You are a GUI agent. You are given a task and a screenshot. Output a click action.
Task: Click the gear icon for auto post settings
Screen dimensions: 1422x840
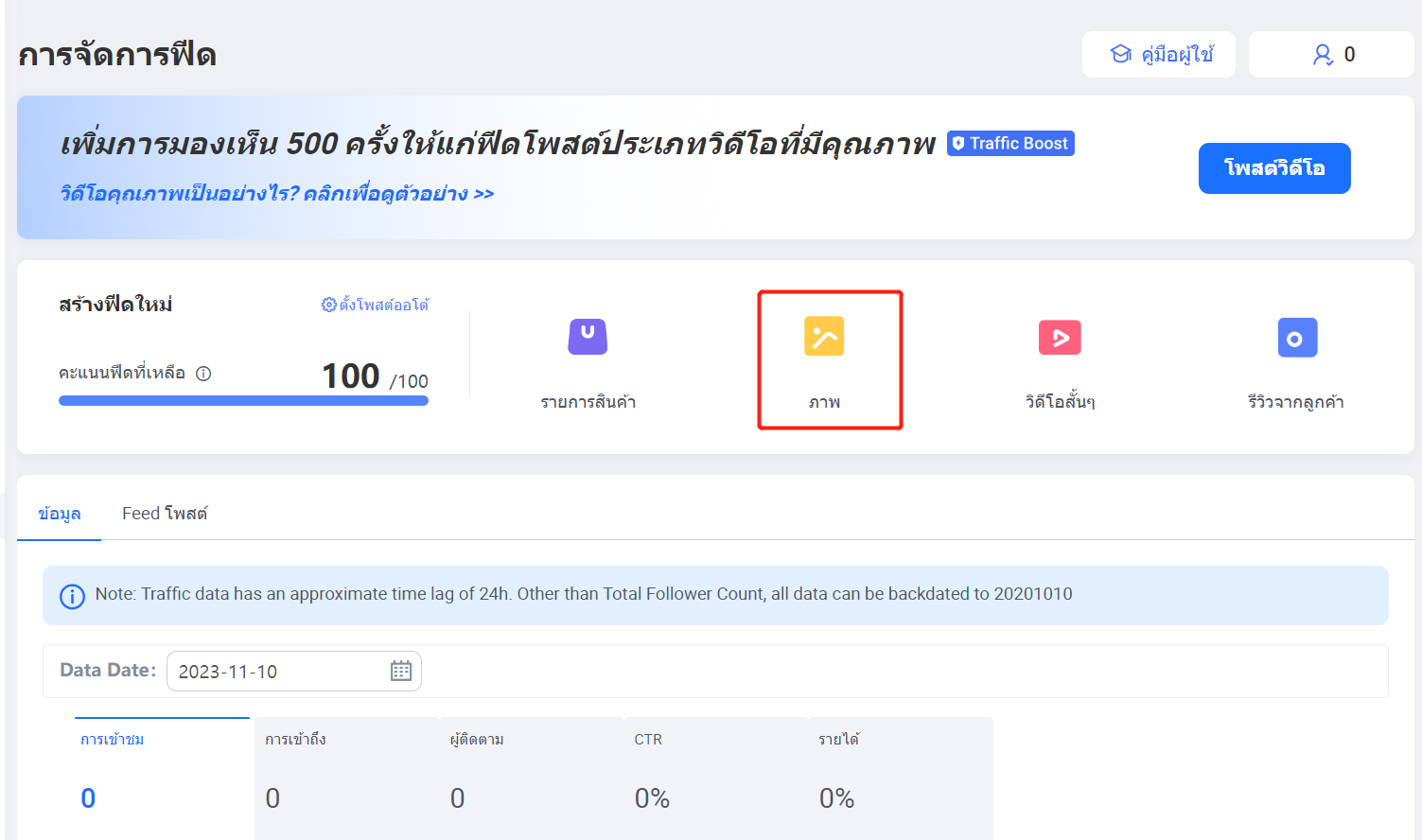[328, 305]
